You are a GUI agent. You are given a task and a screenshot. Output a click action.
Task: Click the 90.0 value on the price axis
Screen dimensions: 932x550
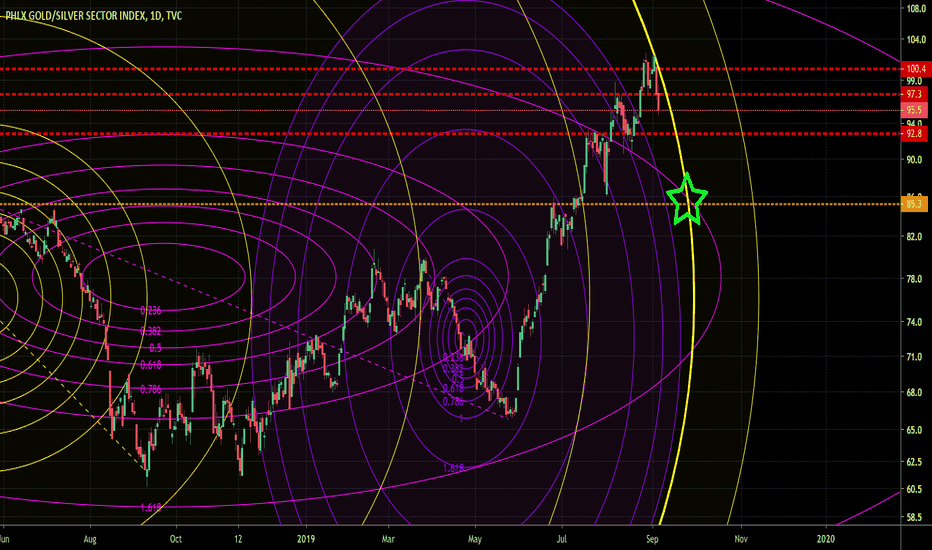[916, 160]
